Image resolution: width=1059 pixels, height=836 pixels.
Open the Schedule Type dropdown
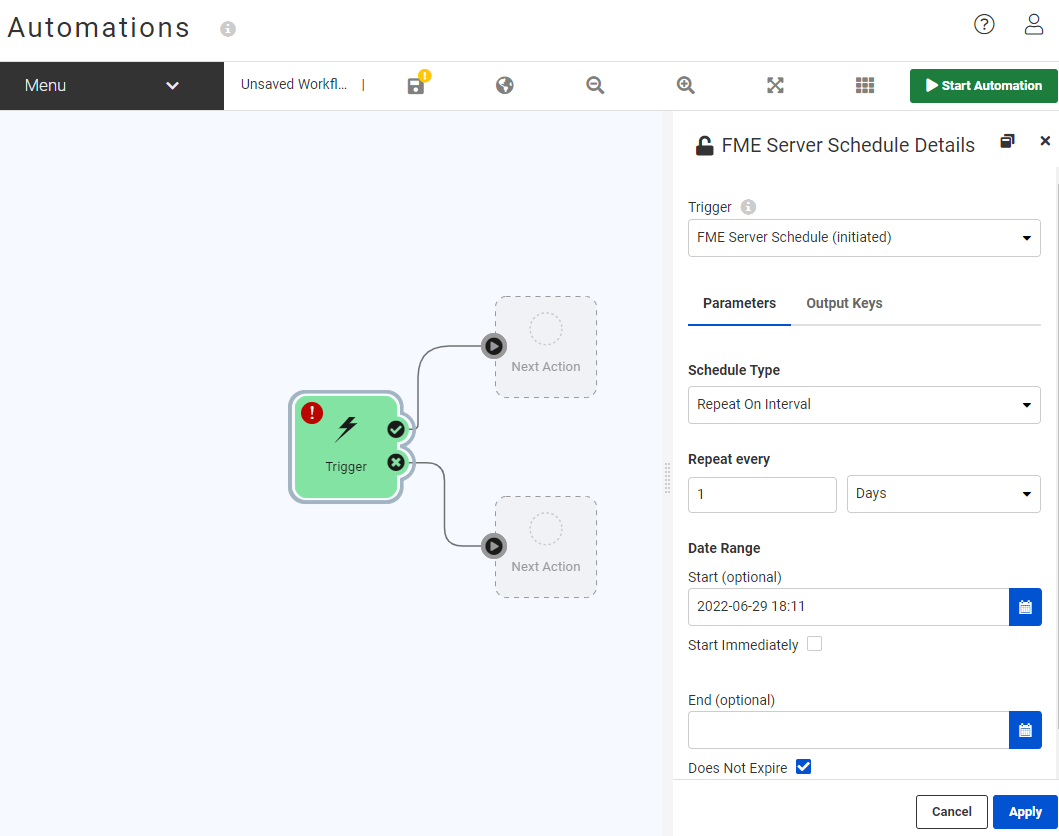(x=864, y=405)
